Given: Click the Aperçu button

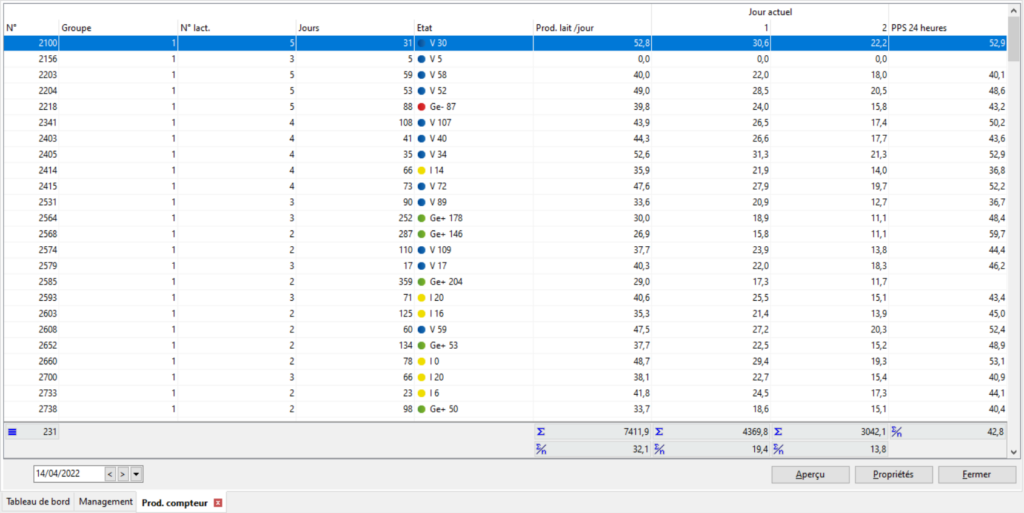Looking at the screenshot, I should point(809,474).
